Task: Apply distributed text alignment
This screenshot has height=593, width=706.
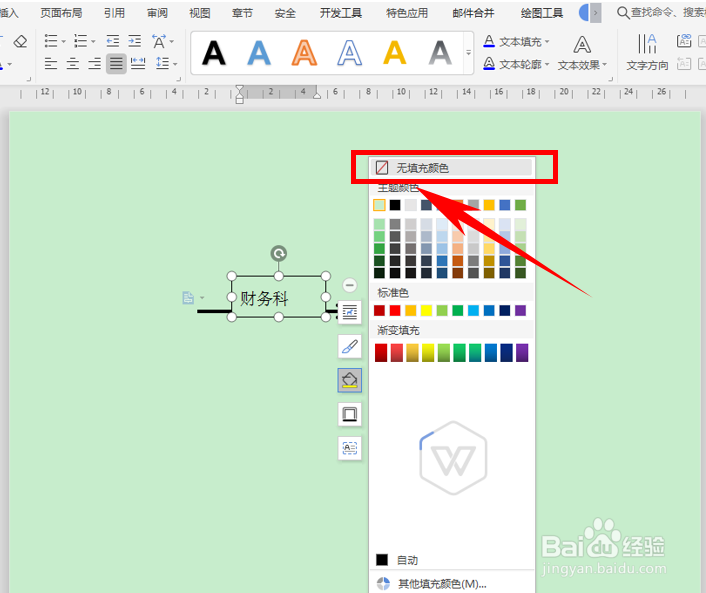Action: click(x=138, y=63)
